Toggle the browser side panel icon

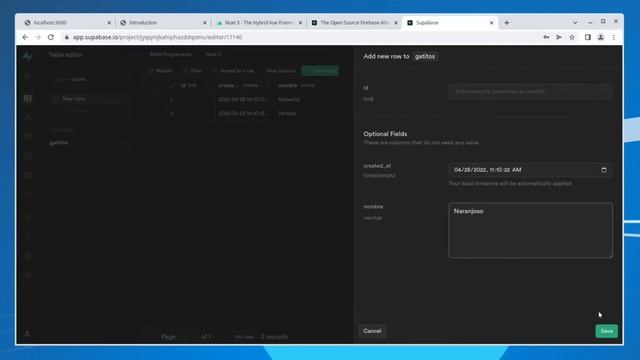coord(588,37)
